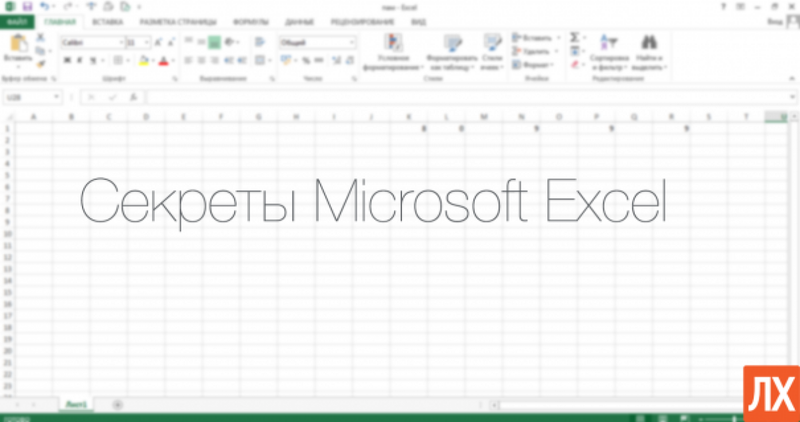Apply the yellow fill color

(143, 61)
